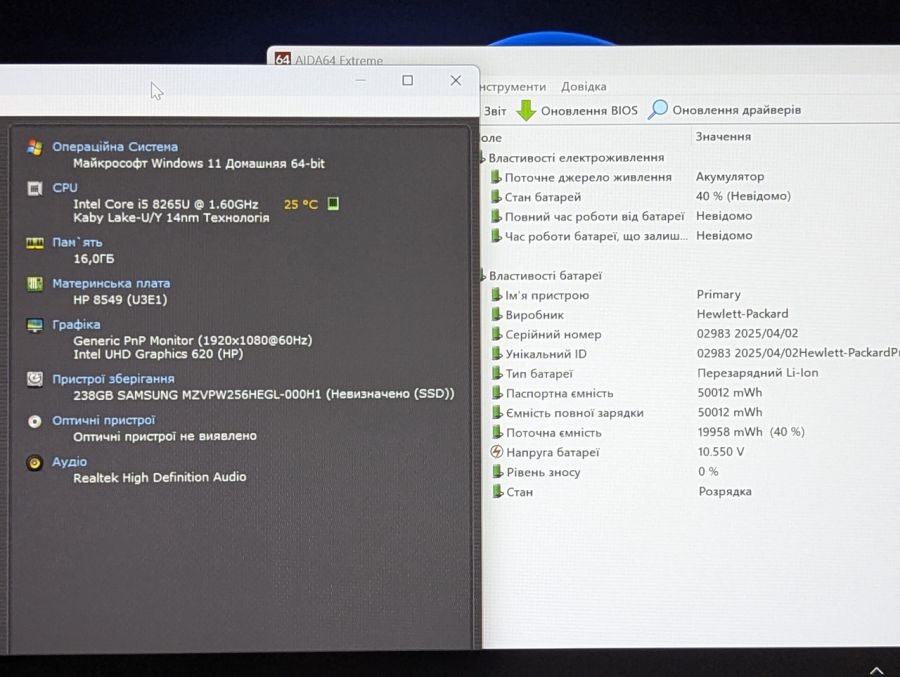Viewport: 900px width, 677px height.
Task: Click the CPU chip icon
Action: pos(34,188)
